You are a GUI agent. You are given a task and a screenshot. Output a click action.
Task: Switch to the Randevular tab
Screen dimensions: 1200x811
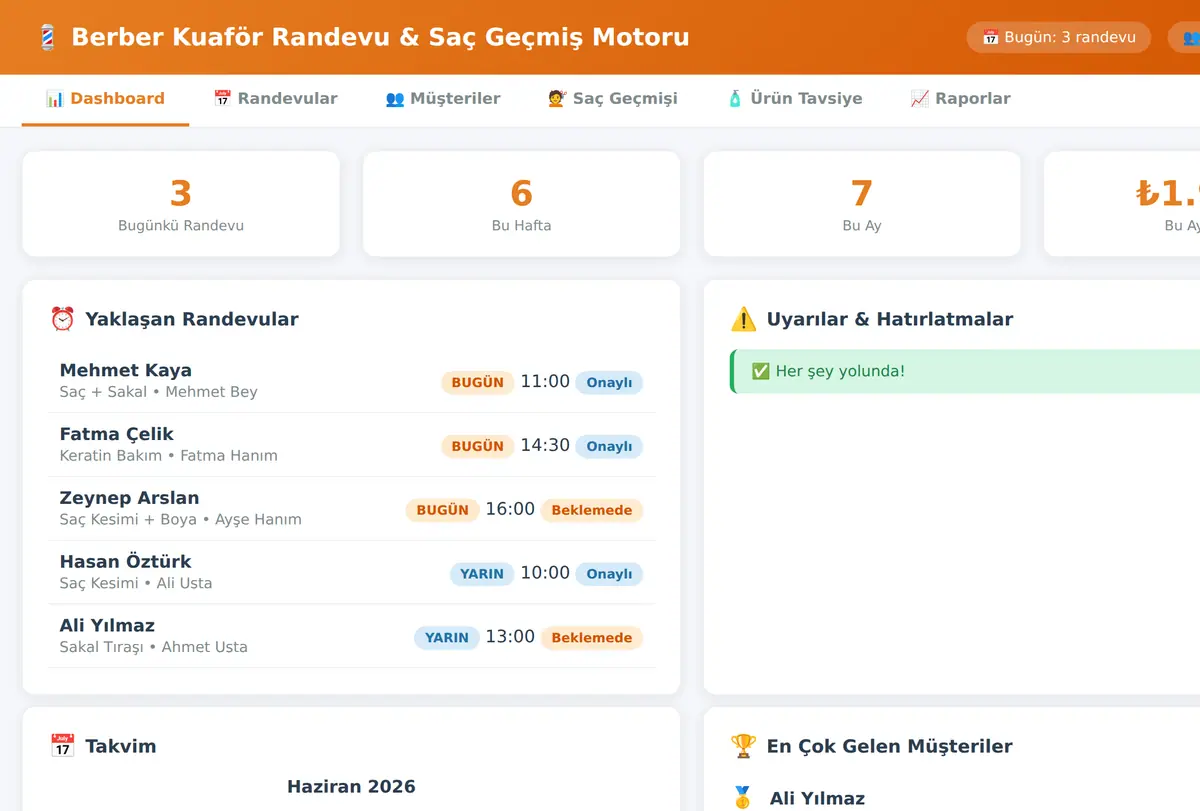[x=275, y=98]
